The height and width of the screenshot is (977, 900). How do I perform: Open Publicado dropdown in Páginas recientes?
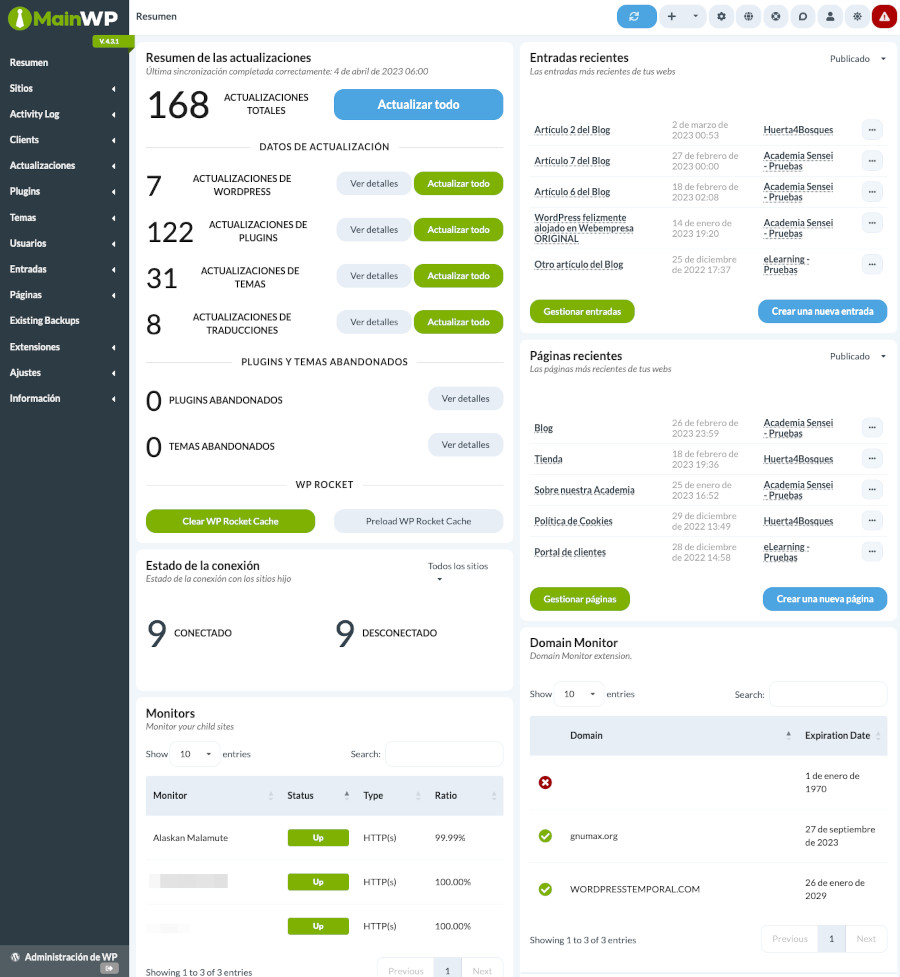(x=858, y=356)
